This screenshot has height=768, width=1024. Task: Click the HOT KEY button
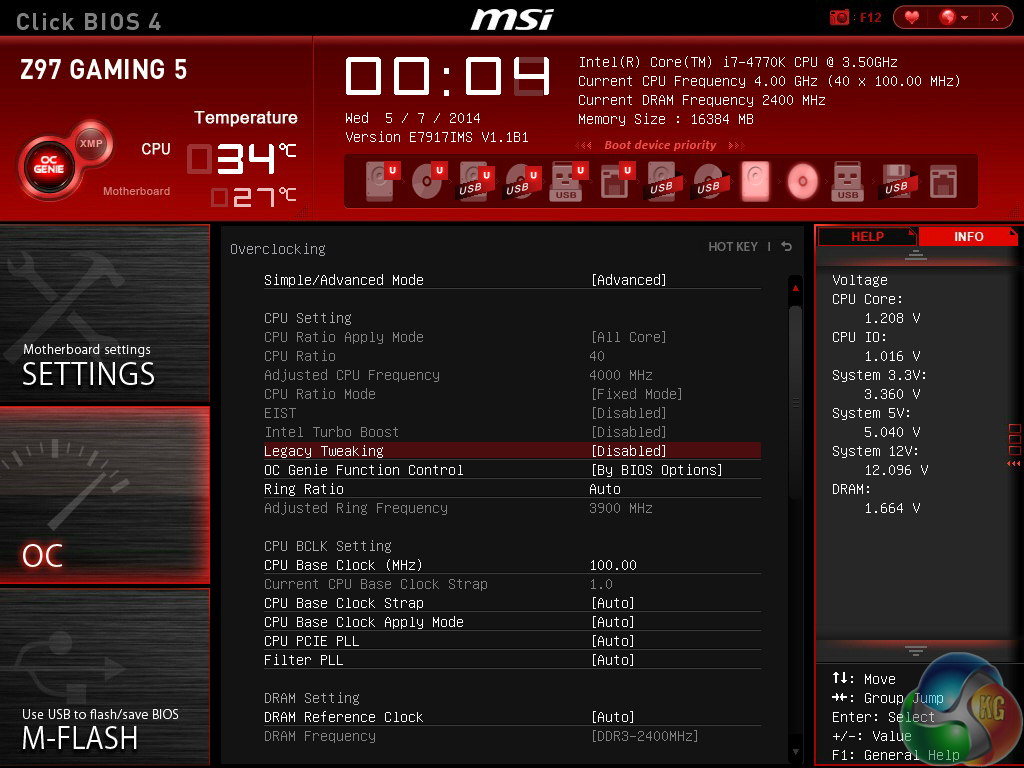coord(733,246)
